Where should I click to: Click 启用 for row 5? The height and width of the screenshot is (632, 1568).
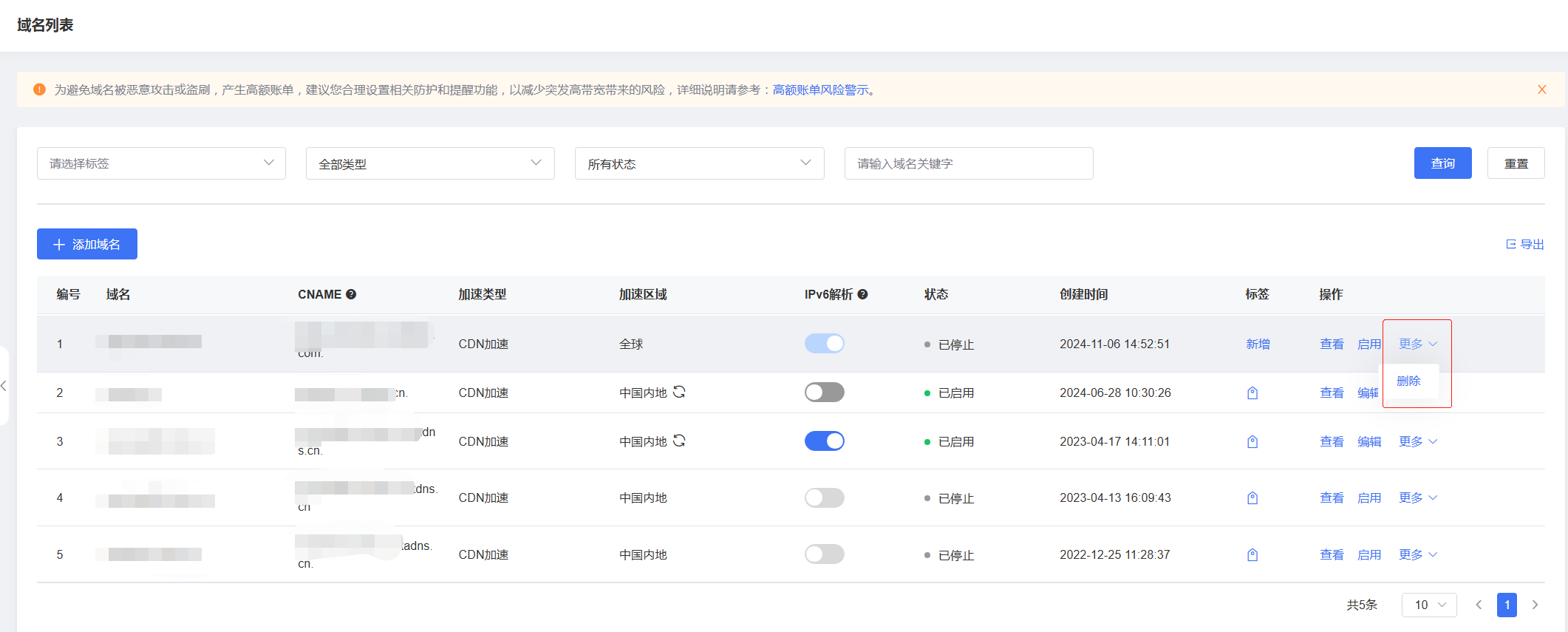coord(1369,554)
